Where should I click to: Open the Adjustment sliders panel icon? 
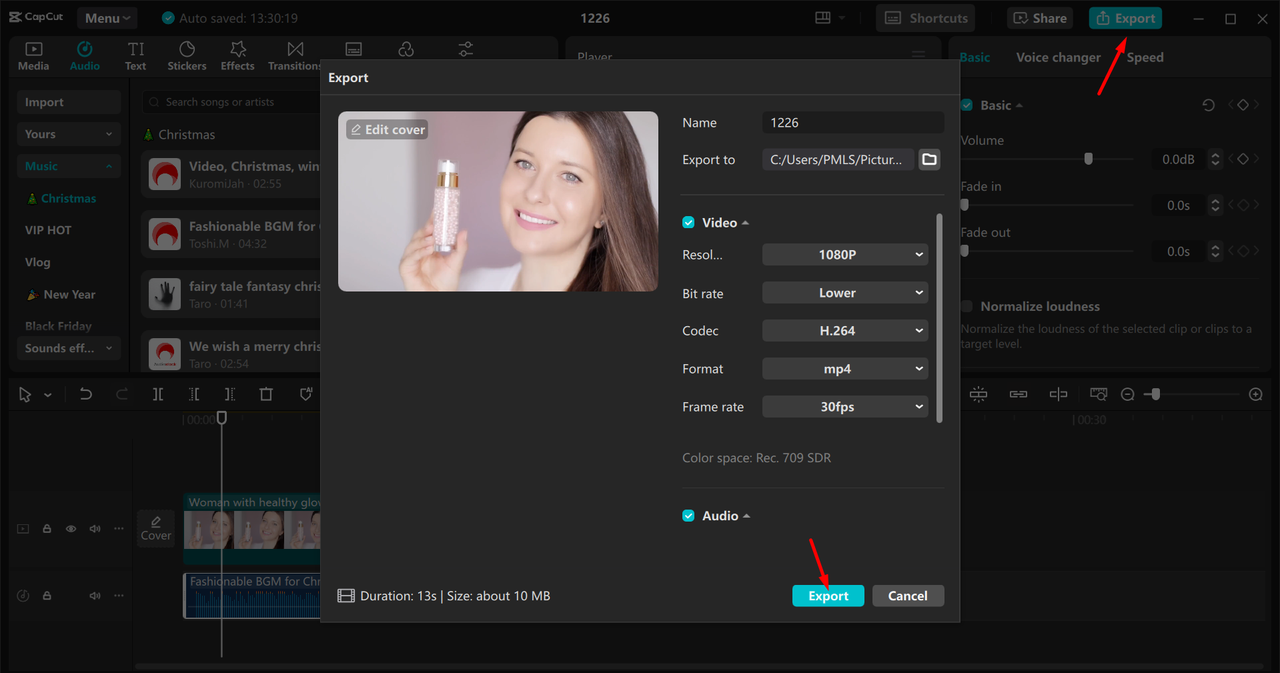tap(466, 50)
